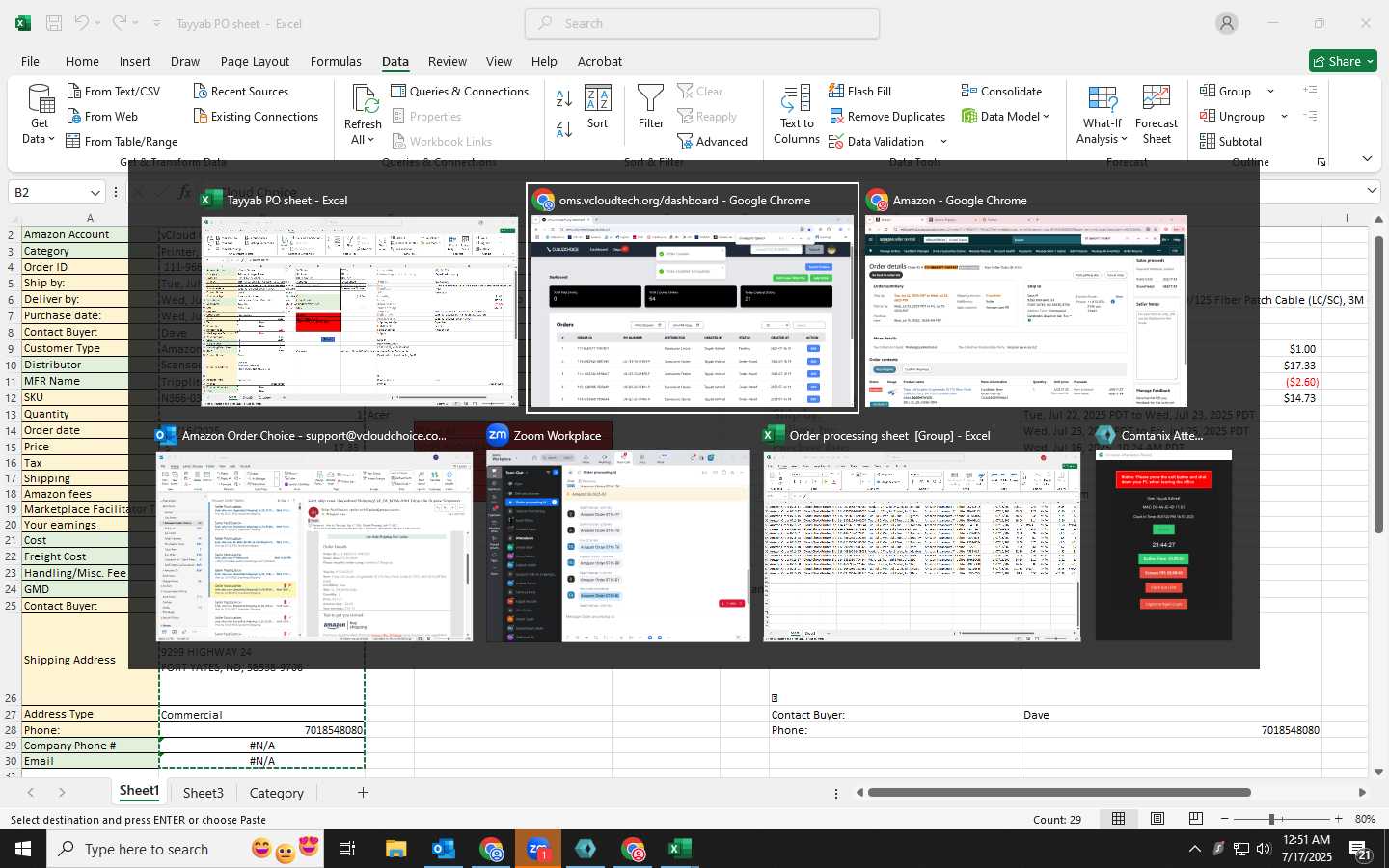Expand Refresh All dropdown
Image resolution: width=1389 pixels, height=868 pixels.
click(x=371, y=141)
